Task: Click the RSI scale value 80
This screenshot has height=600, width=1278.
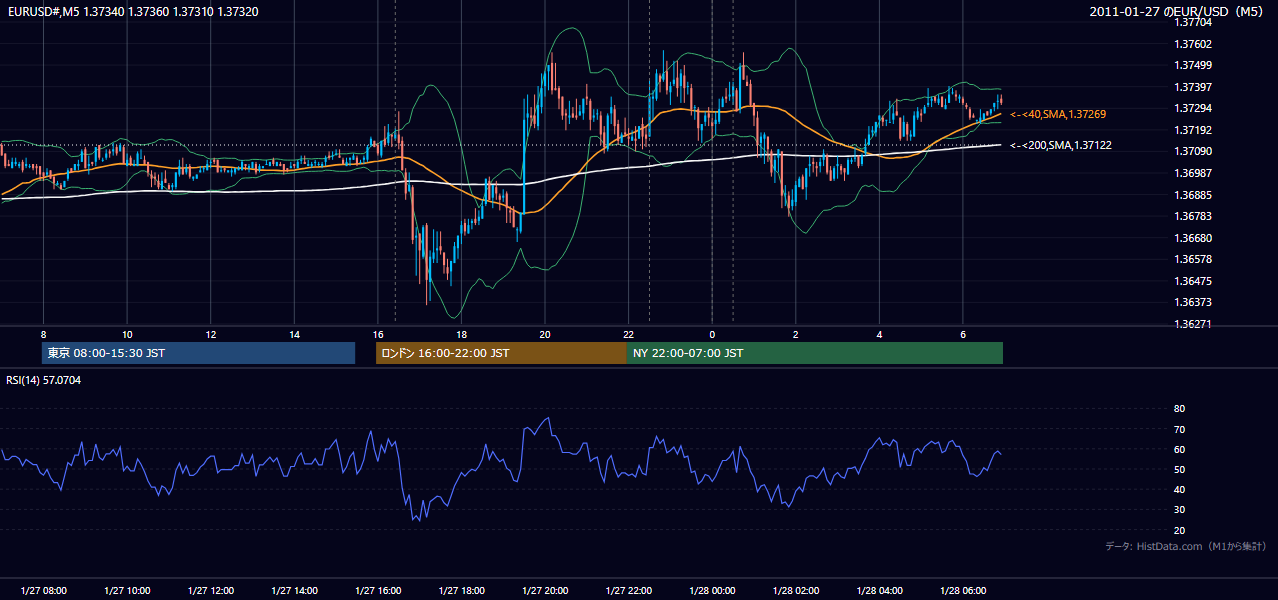Action: click(x=1179, y=409)
